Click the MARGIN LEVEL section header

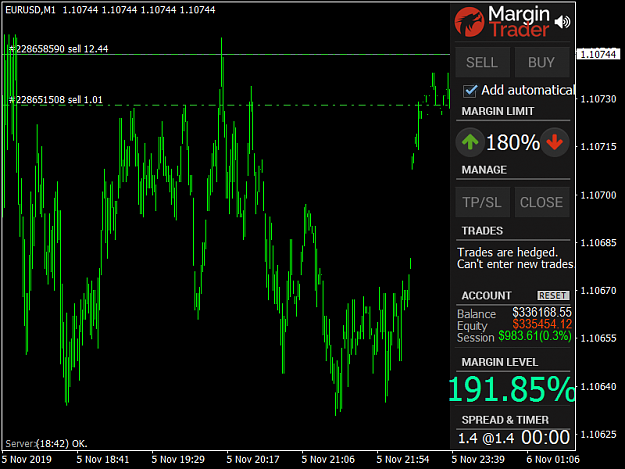point(500,362)
